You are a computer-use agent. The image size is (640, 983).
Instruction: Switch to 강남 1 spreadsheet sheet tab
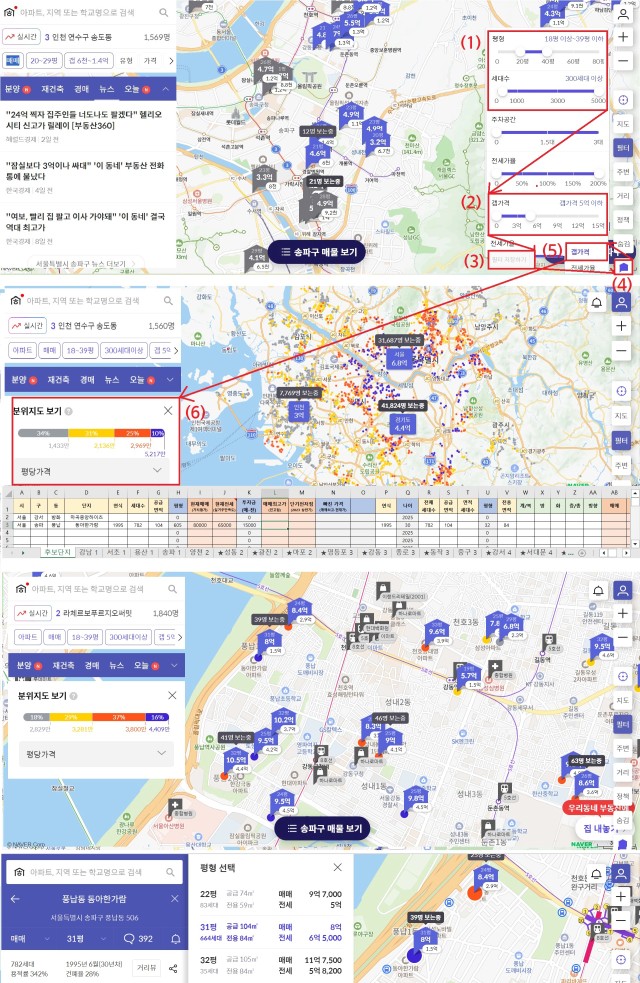point(88,552)
